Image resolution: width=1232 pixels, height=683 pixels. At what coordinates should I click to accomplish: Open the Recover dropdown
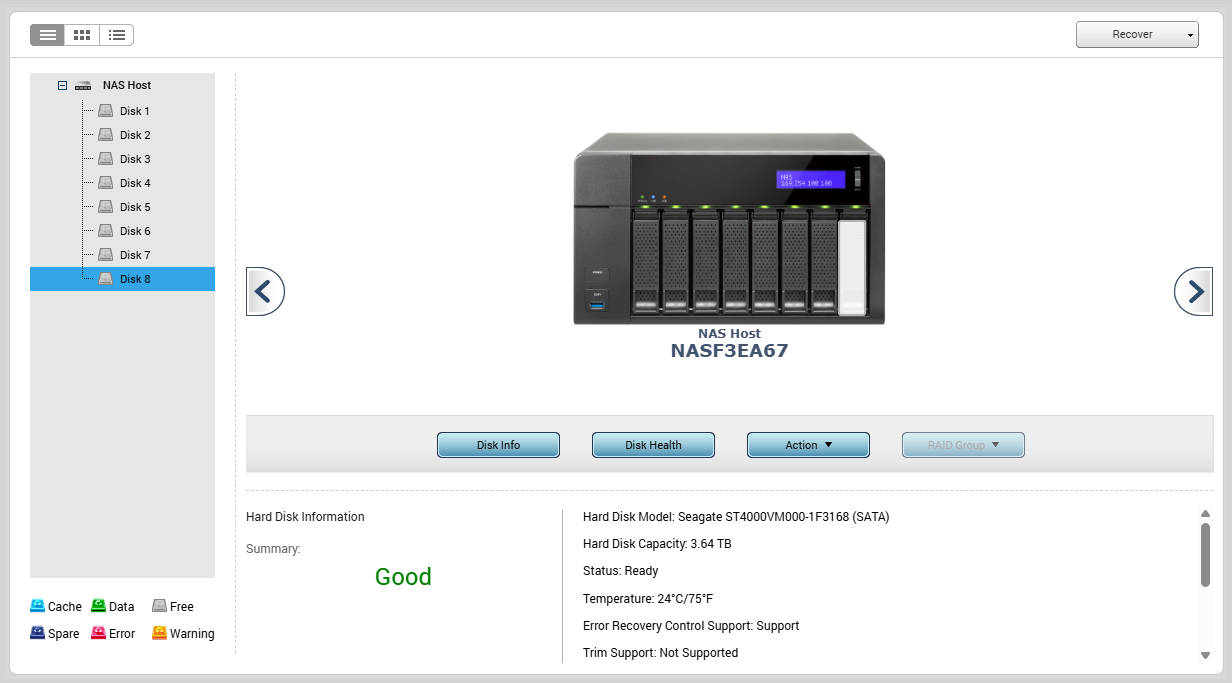point(1137,35)
